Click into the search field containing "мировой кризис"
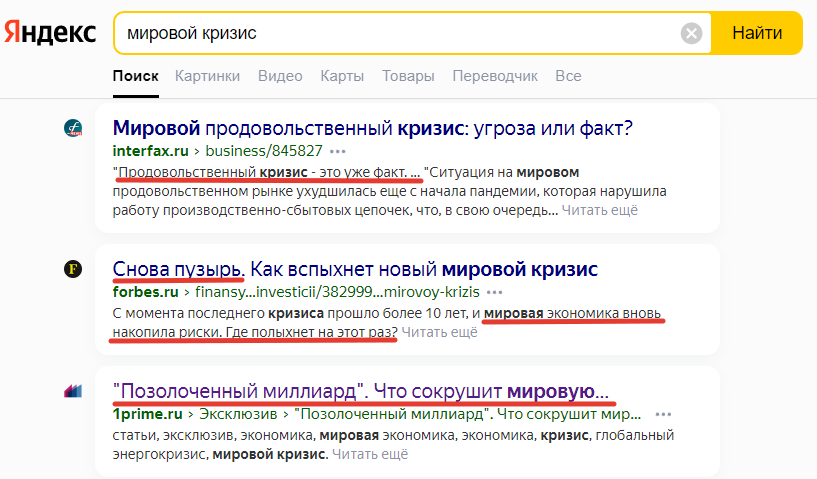Image resolution: width=817 pixels, height=479 pixels. click(400, 33)
